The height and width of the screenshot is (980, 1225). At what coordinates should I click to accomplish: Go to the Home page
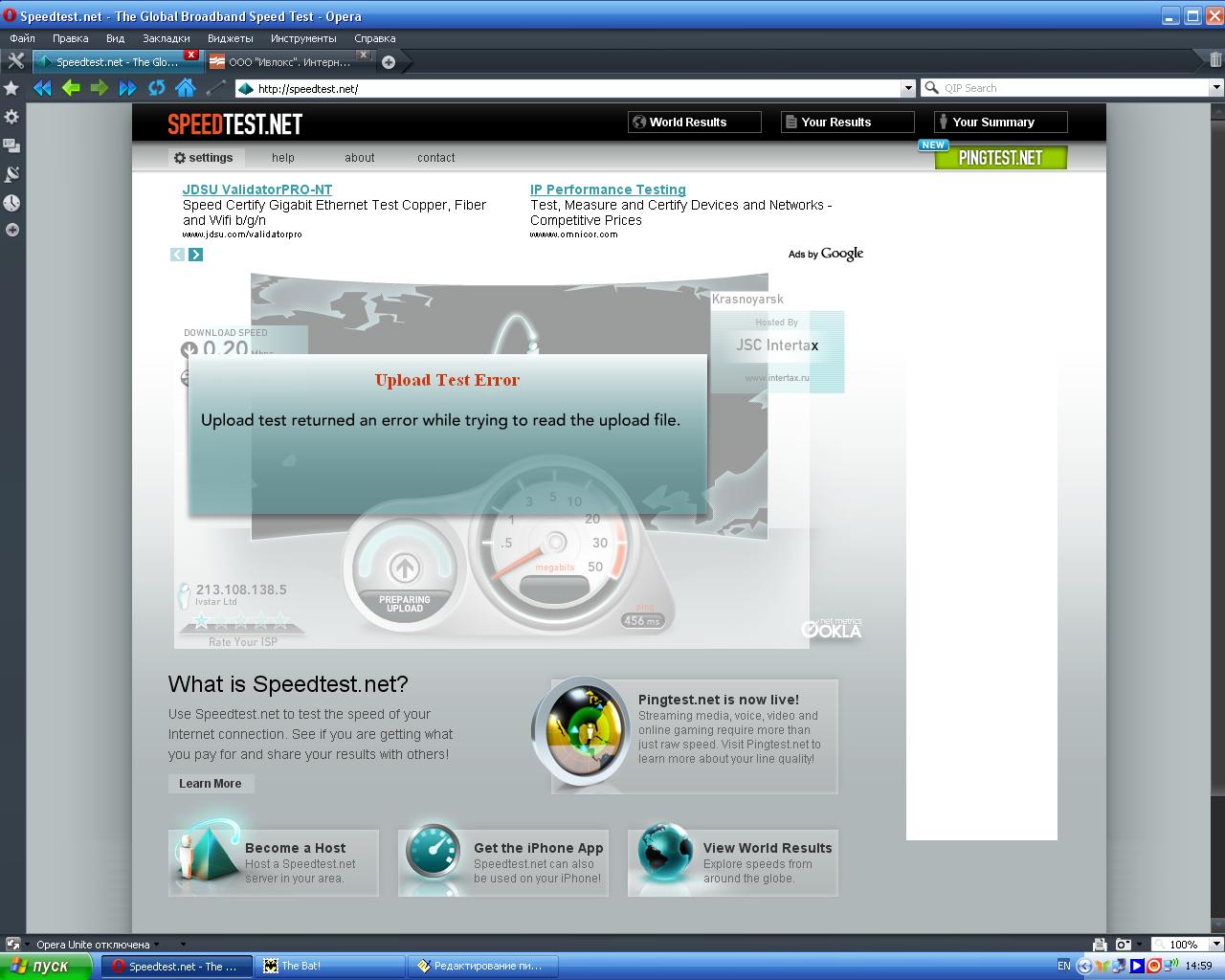point(186,88)
